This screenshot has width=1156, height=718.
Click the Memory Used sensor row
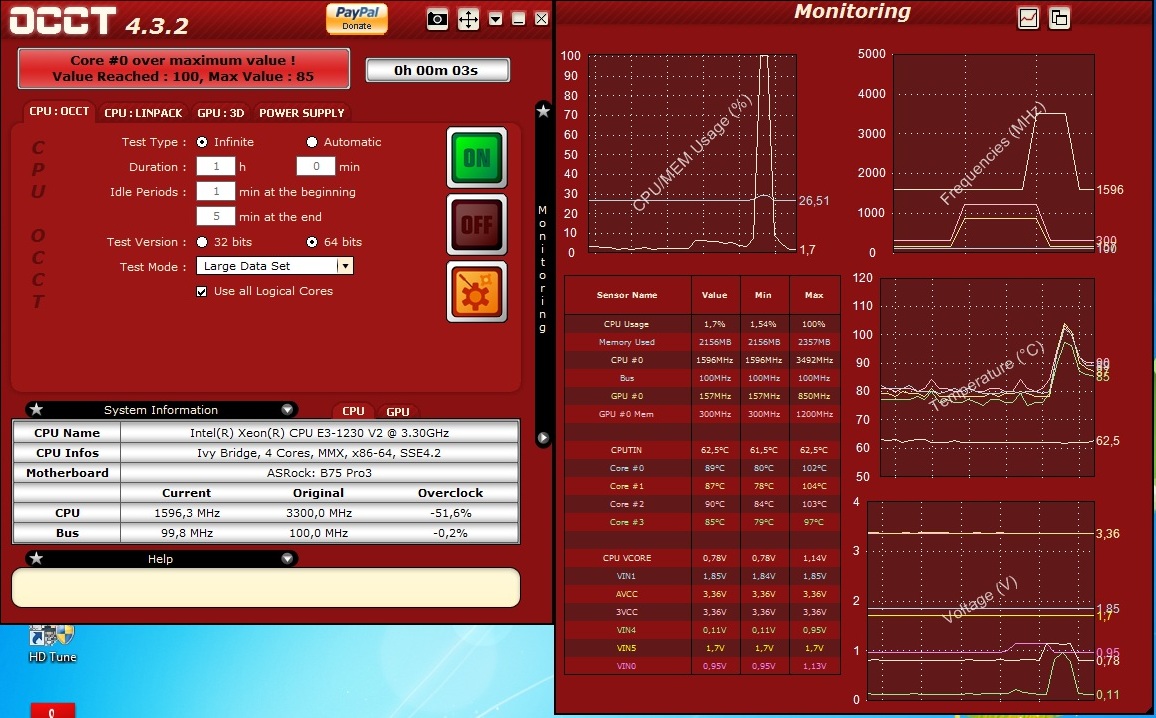pyautogui.click(x=702, y=342)
